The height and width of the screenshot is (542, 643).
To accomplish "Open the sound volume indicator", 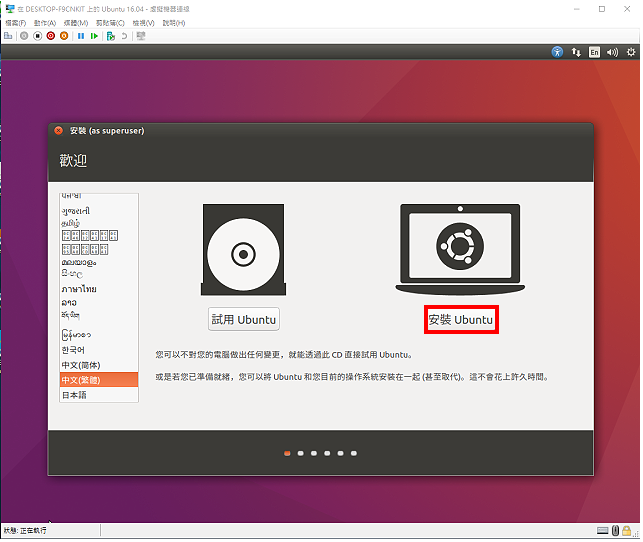I will coord(612,52).
